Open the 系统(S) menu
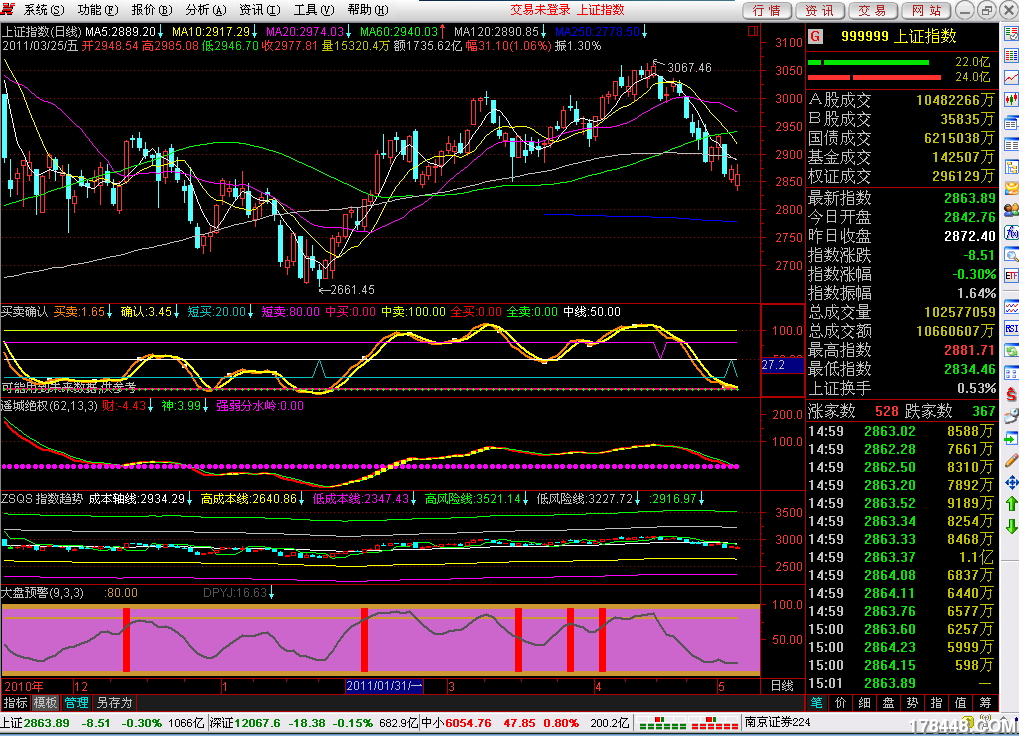Image resolution: width=1019 pixels, height=736 pixels. click(44, 10)
